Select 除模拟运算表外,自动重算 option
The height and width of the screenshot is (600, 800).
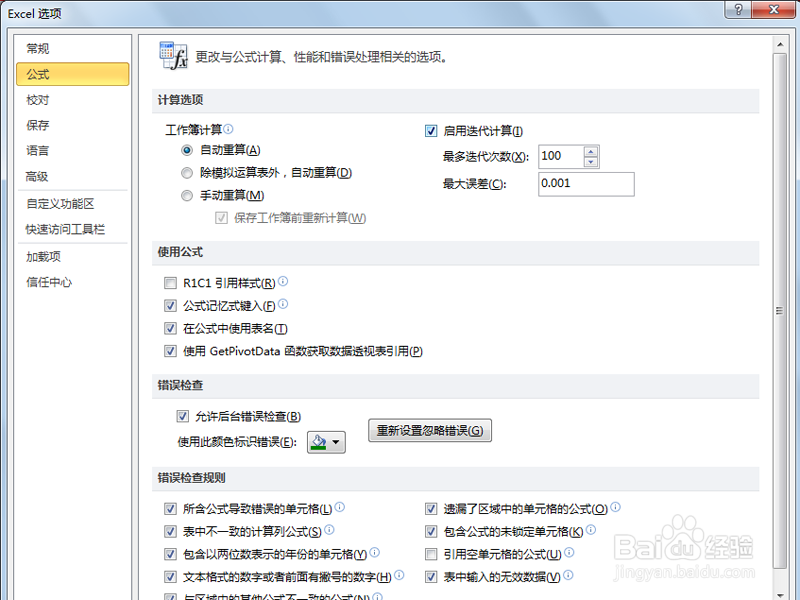[187, 173]
